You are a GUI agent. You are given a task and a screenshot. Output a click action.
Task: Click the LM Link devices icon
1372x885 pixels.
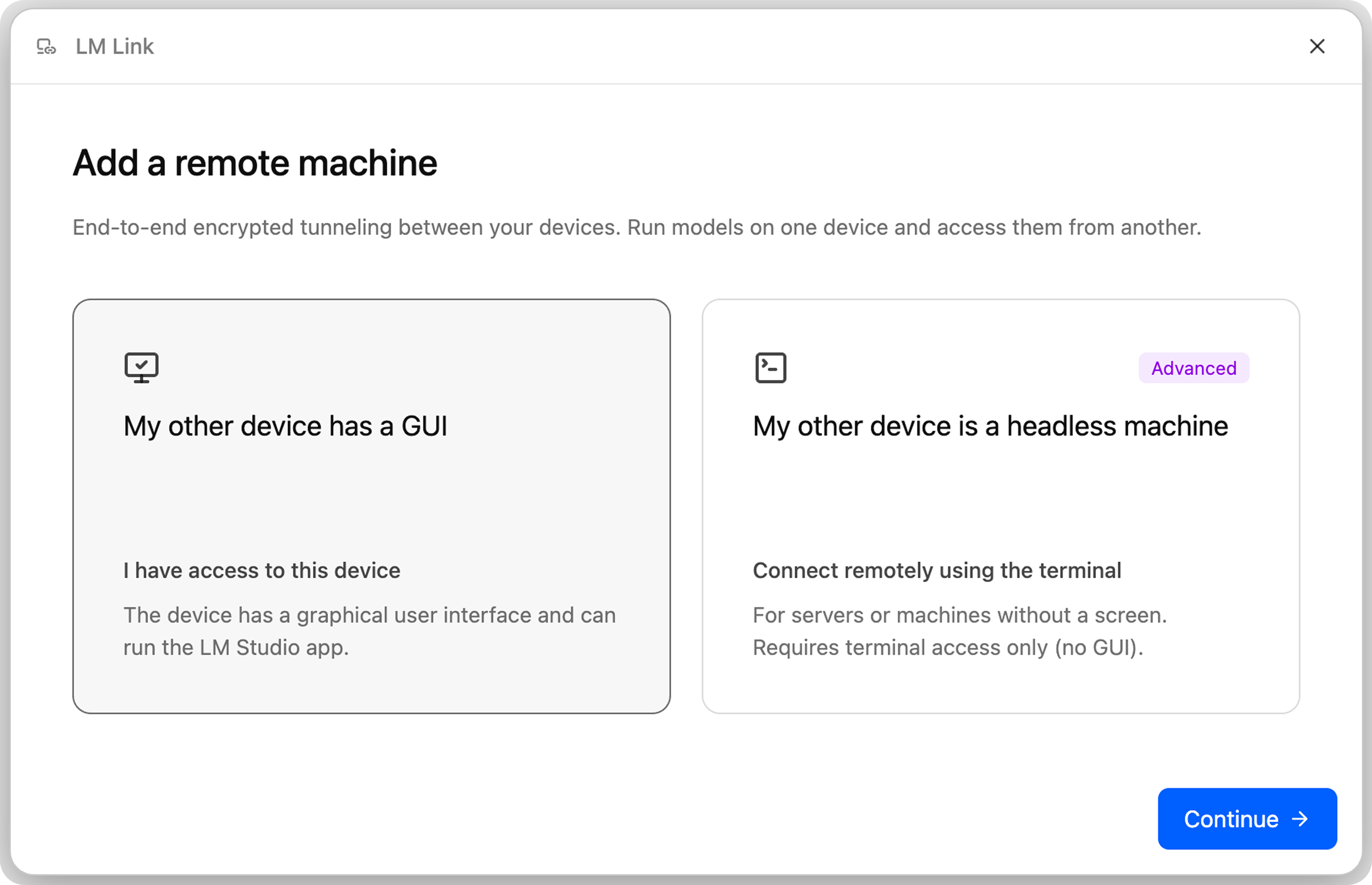(46, 47)
